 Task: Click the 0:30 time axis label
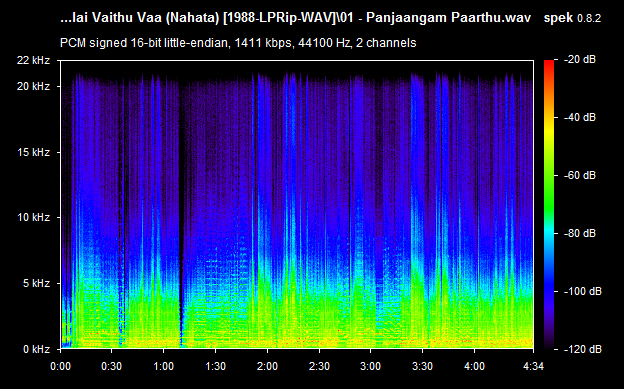click(x=111, y=366)
